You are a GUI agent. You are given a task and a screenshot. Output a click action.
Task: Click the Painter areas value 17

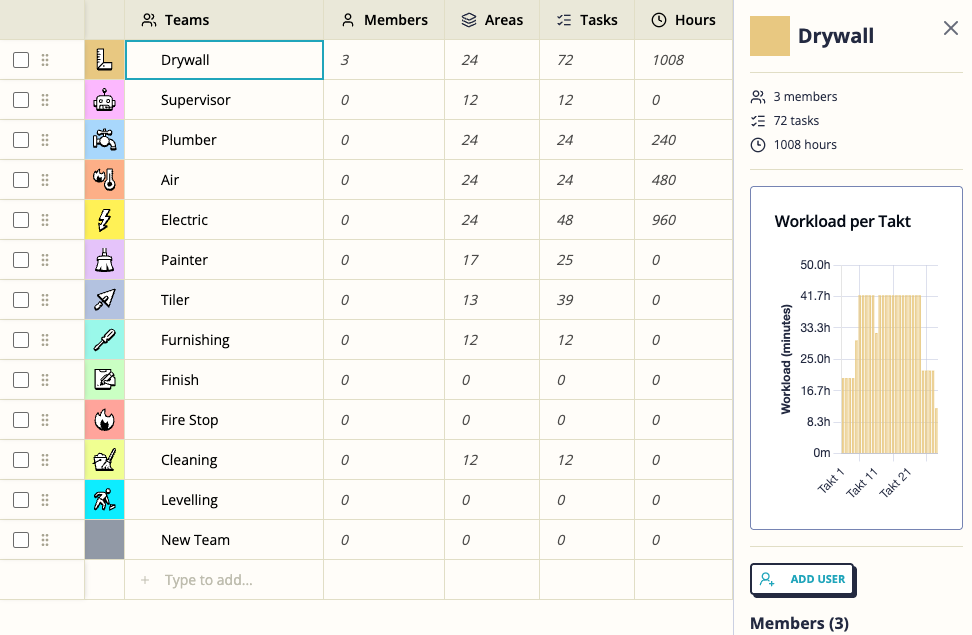point(470,260)
